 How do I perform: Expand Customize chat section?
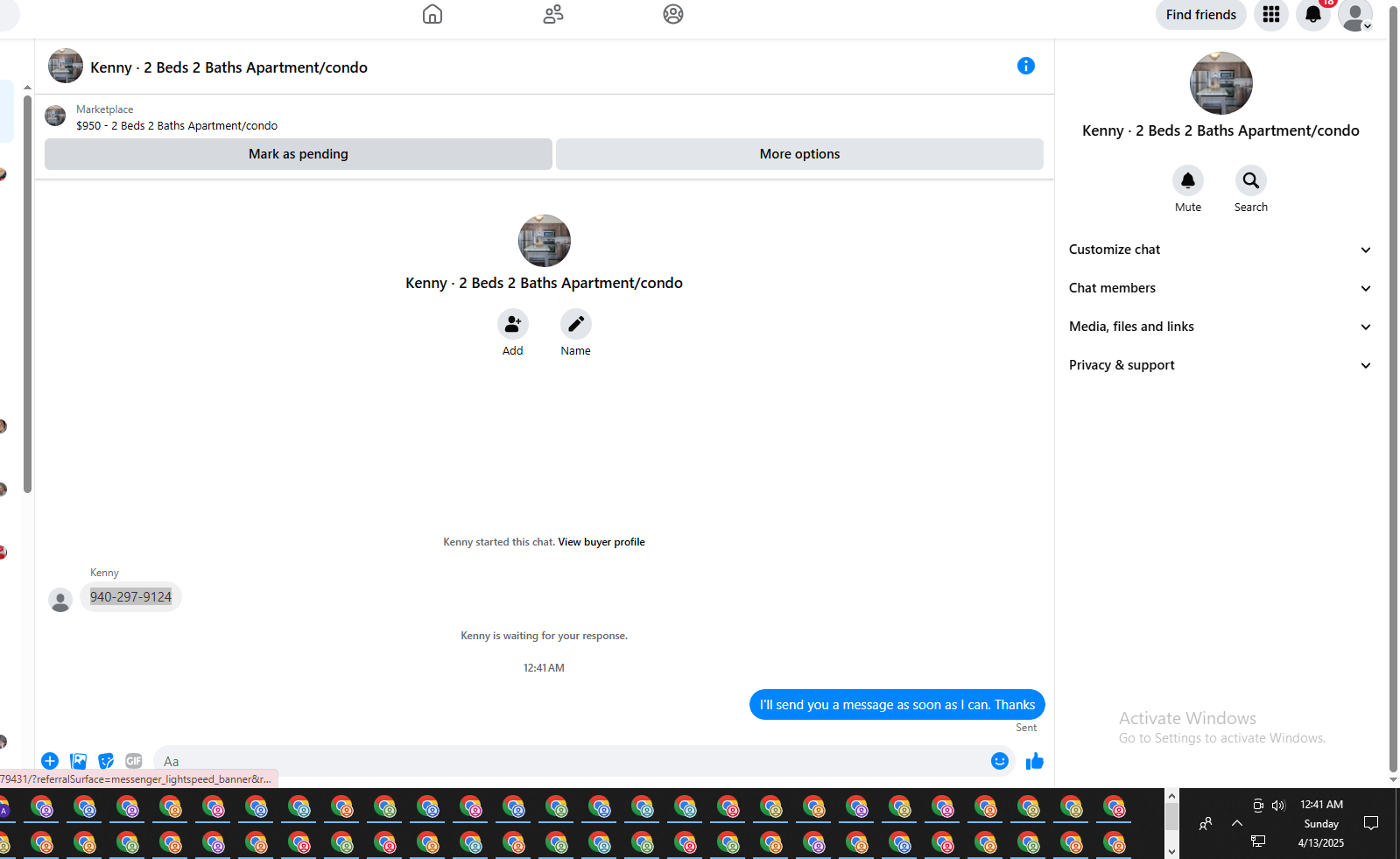click(x=1220, y=250)
